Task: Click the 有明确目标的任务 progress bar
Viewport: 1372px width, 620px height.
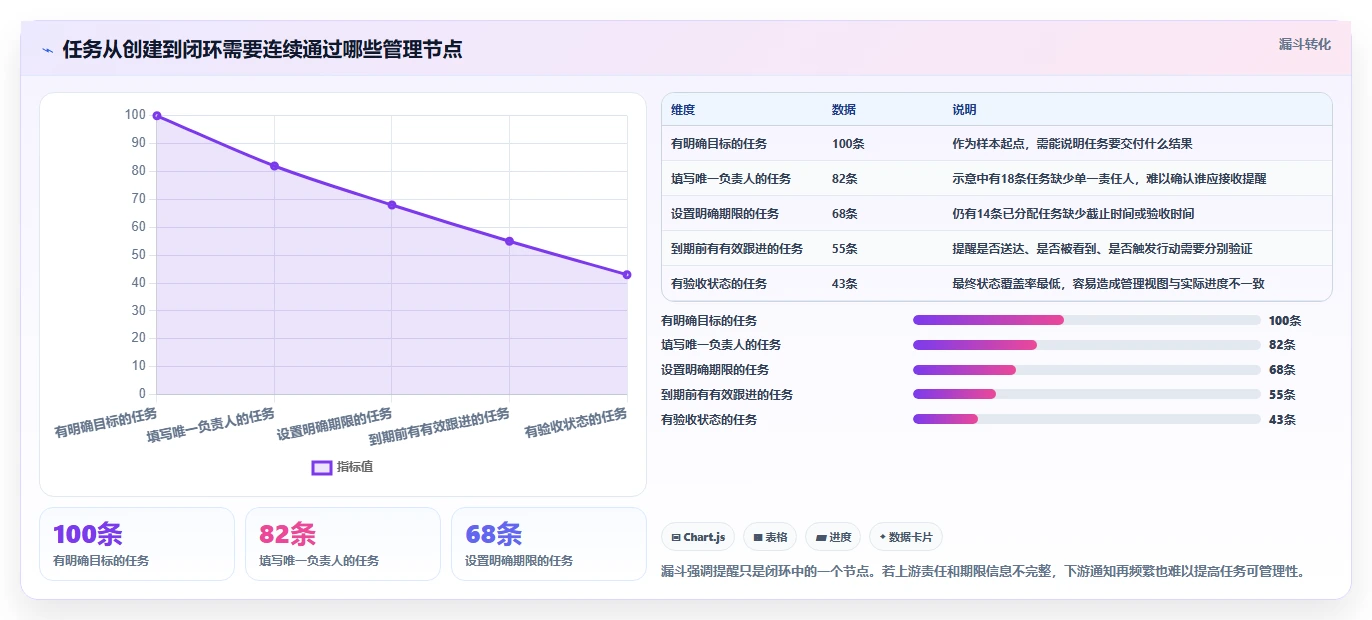Action: (1086, 320)
